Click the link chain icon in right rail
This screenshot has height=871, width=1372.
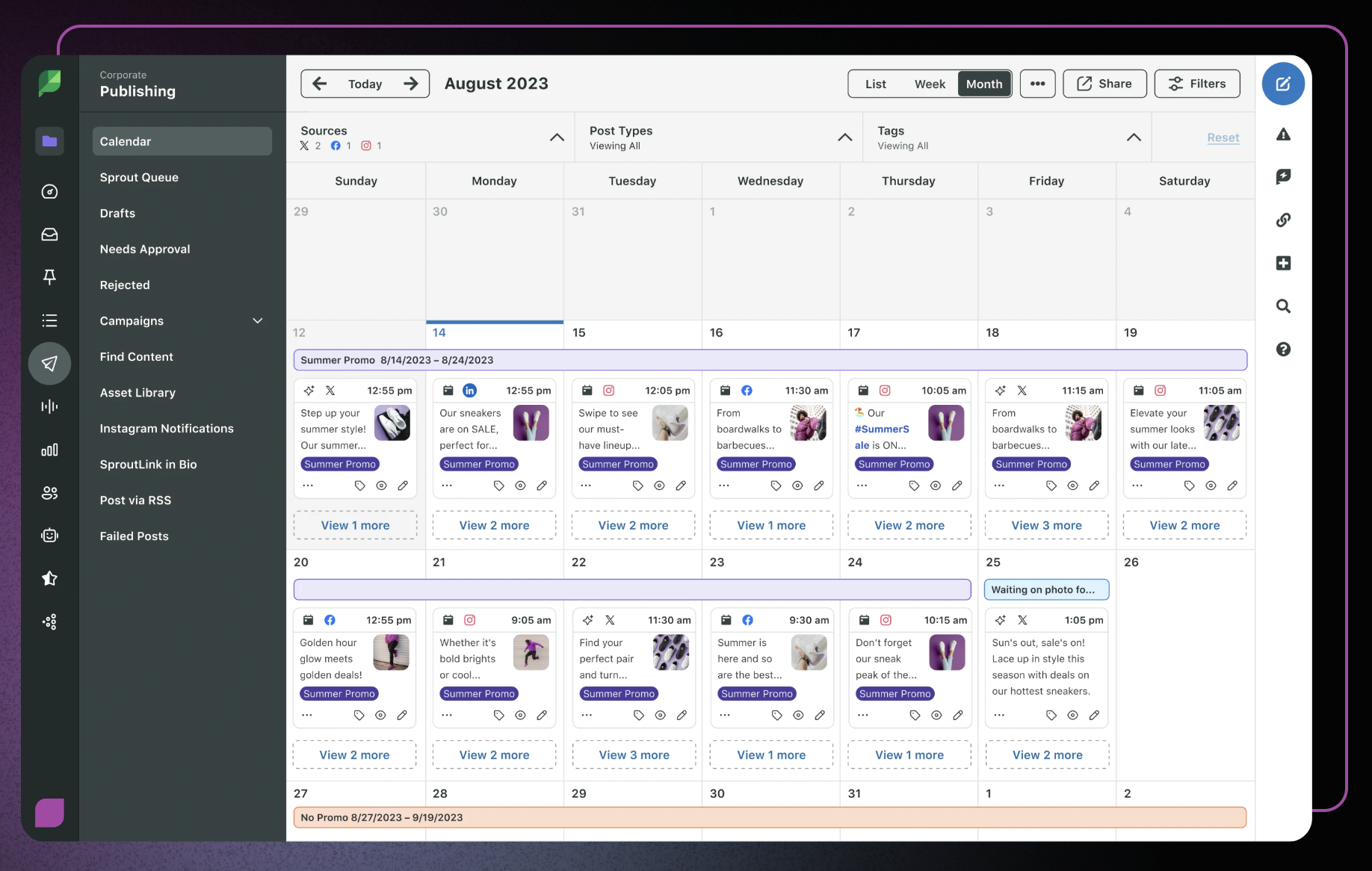pyautogui.click(x=1283, y=220)
